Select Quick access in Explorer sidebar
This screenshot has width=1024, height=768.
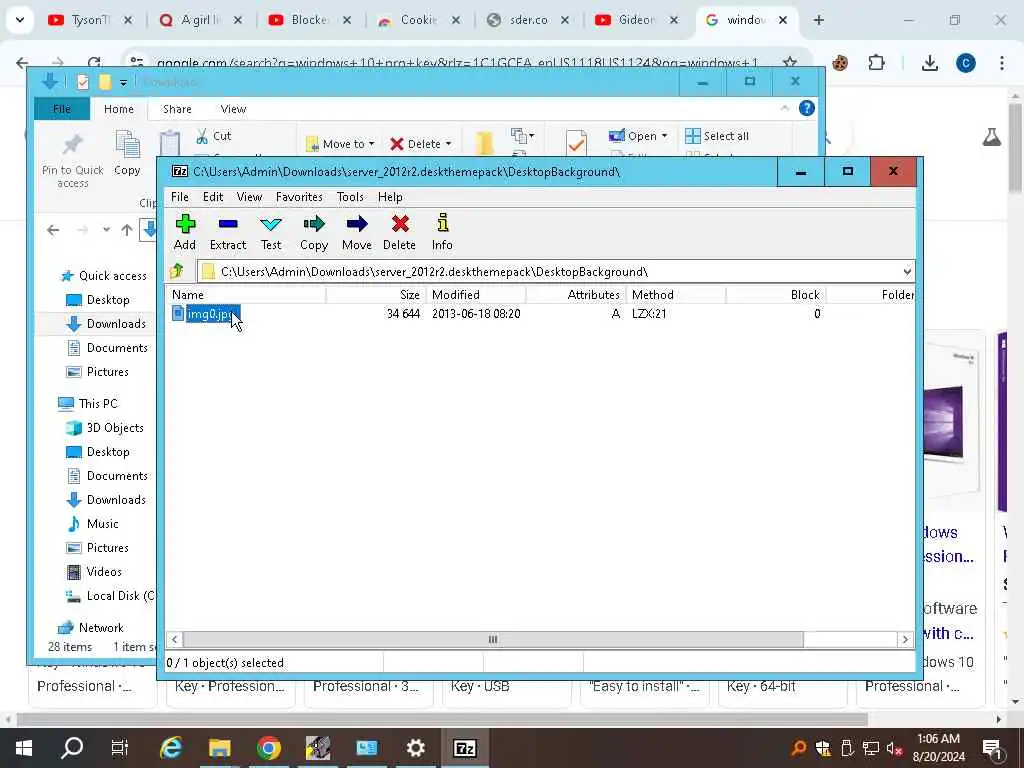point(103,276)
